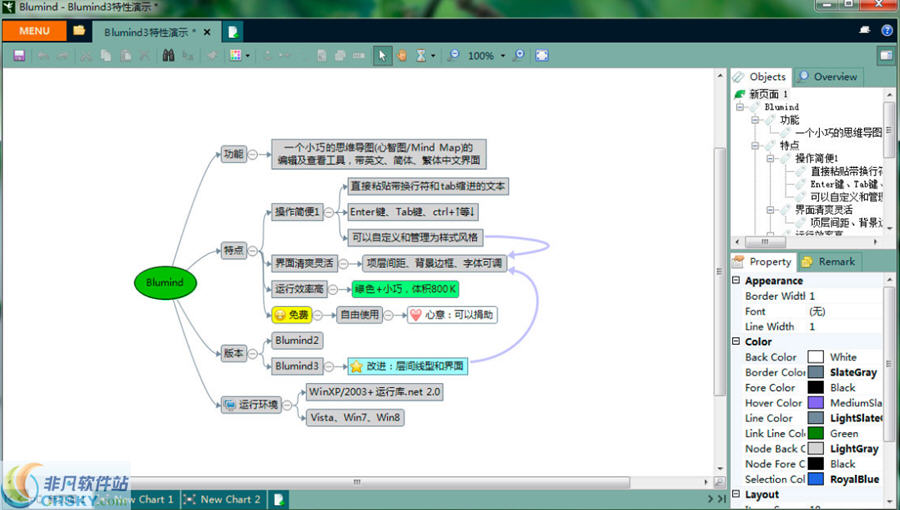
Task: Select the hand pan tool
Action: 402,56
